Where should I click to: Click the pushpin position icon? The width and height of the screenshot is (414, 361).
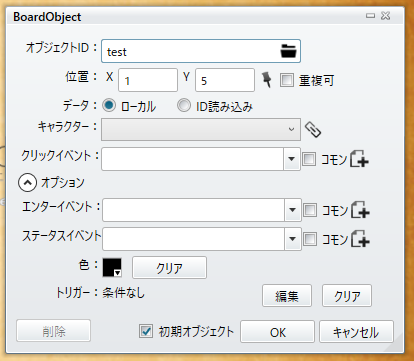point(266,80)
